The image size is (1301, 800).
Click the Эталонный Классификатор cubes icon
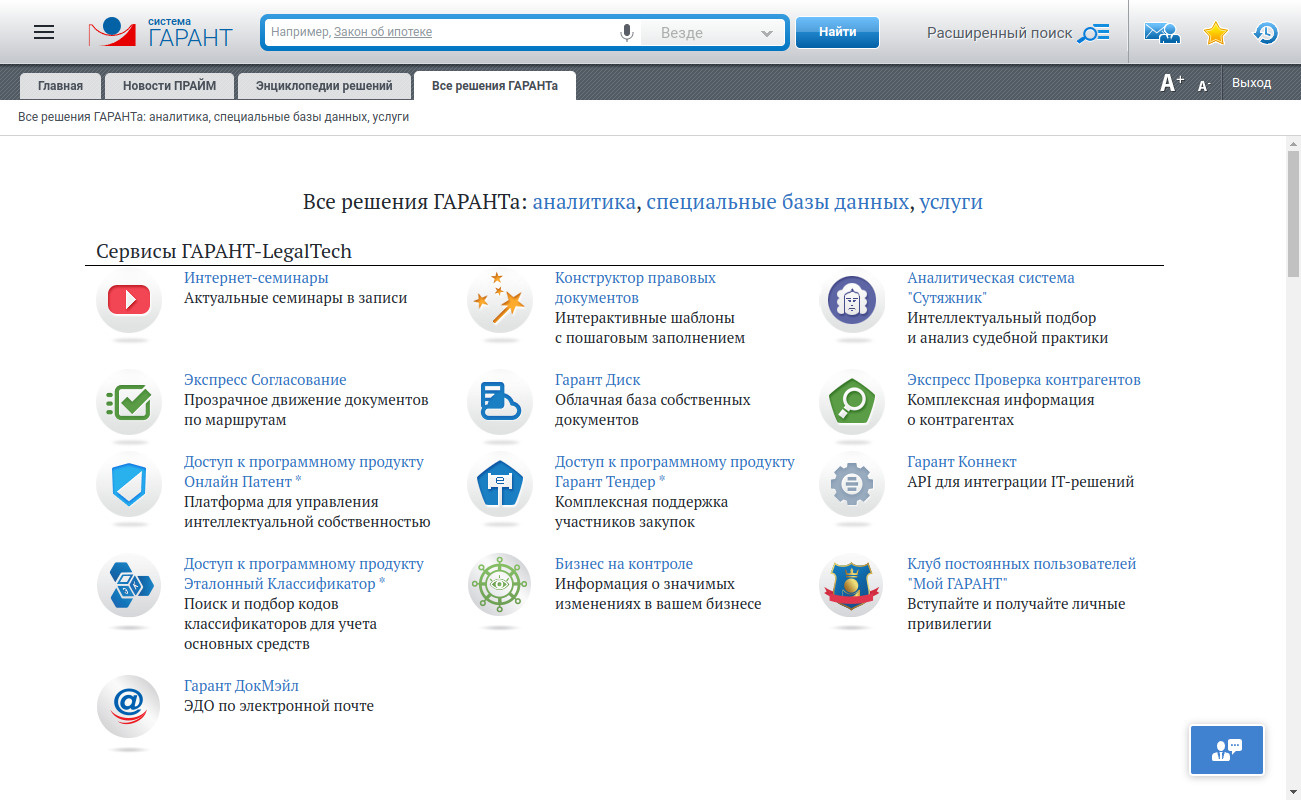tap(129, 586)
